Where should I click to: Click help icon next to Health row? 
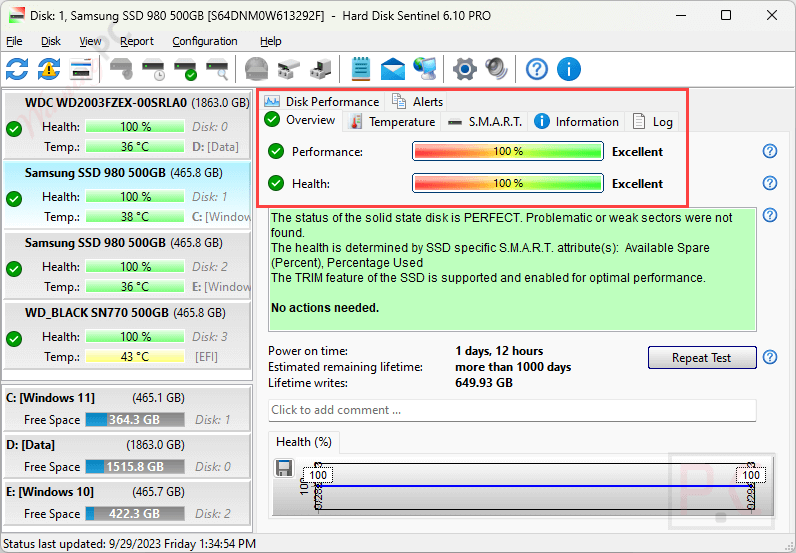770,183
